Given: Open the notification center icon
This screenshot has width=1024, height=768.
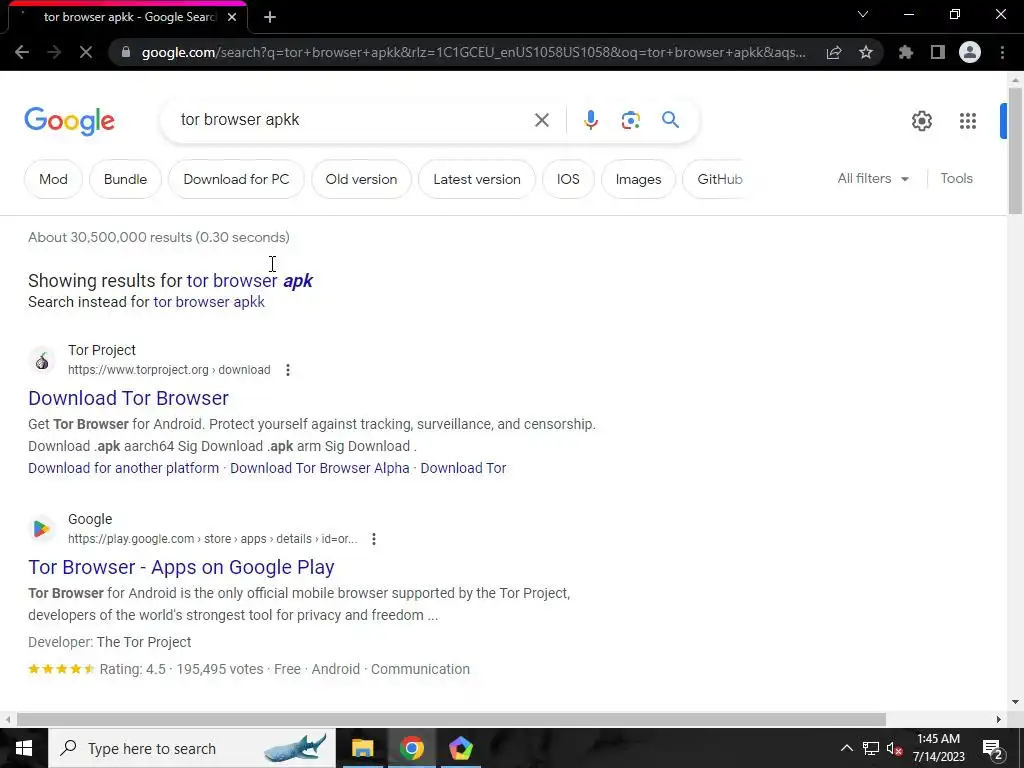Looking at the screenshot, I should tap(992, 748).
